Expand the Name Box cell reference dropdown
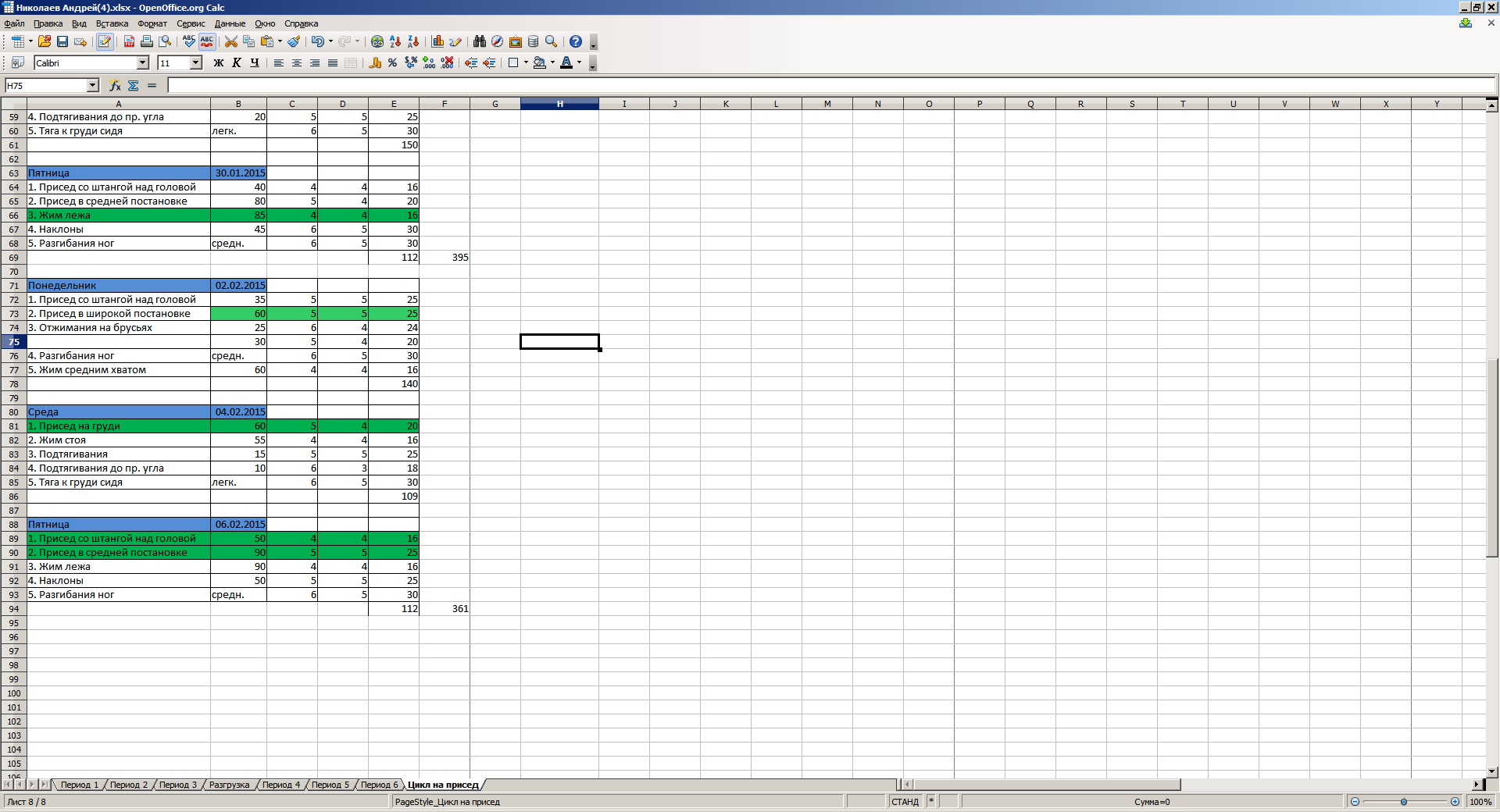This screenshot has width=1500, height=812. [93, 86]
